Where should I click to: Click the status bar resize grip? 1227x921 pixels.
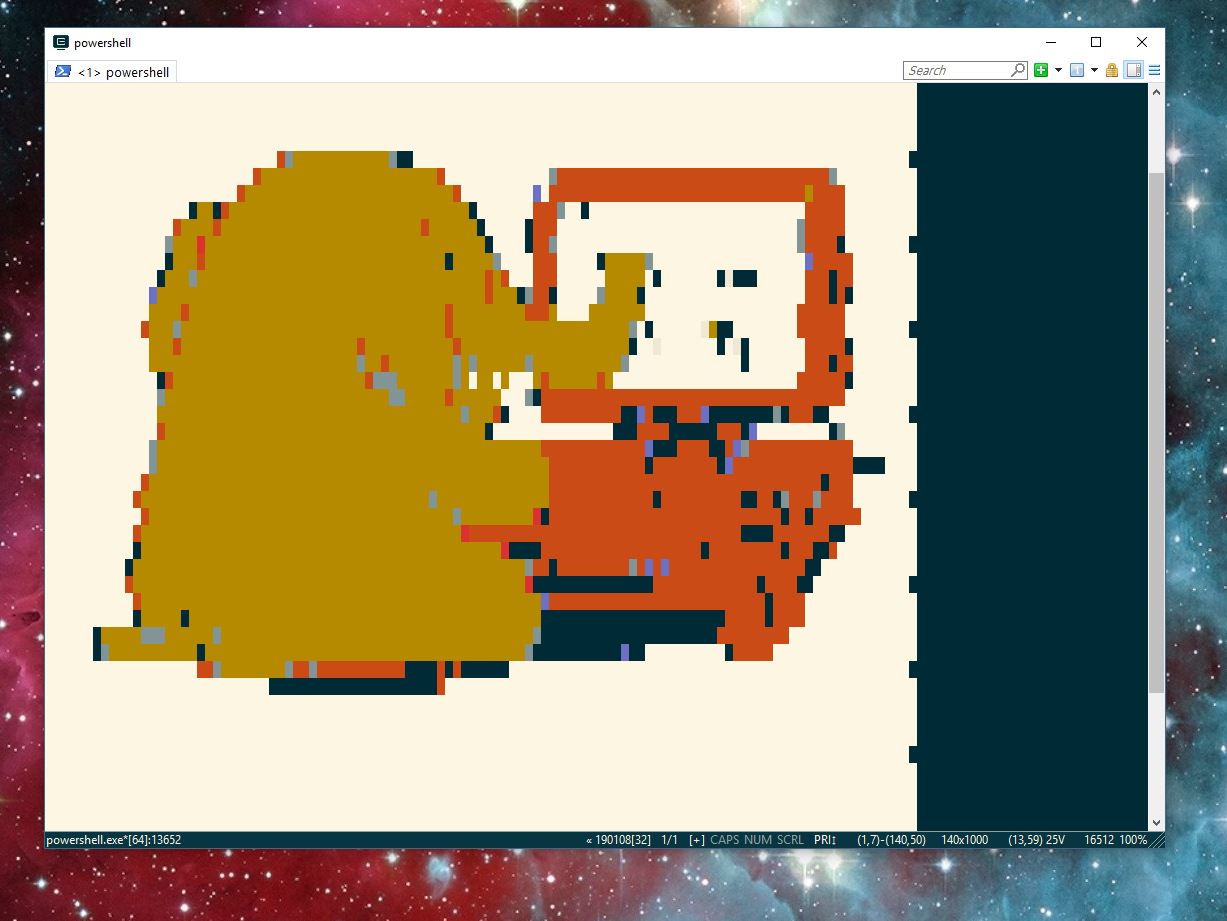point(1157,840)
